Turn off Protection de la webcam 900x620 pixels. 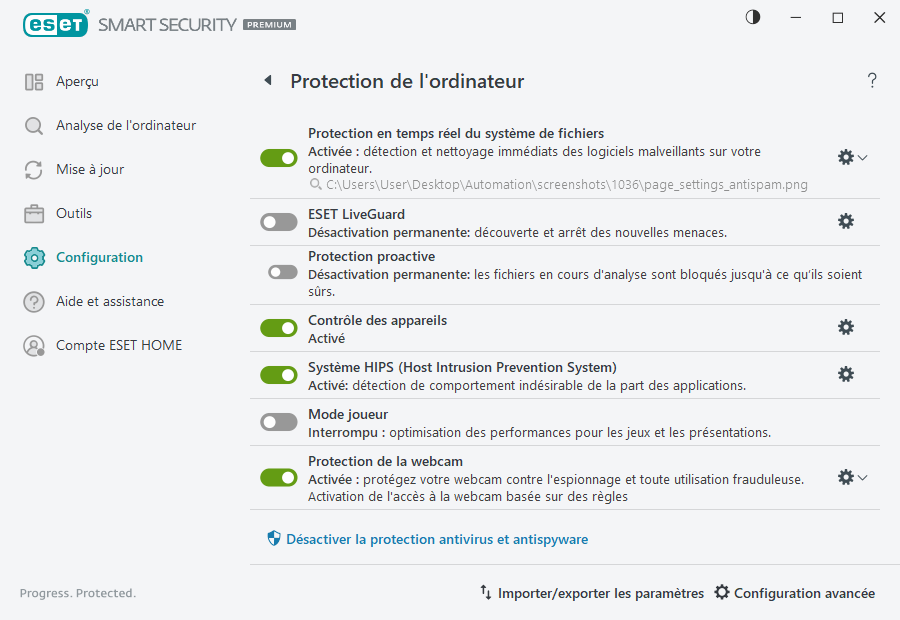click(x=278, y=477)
